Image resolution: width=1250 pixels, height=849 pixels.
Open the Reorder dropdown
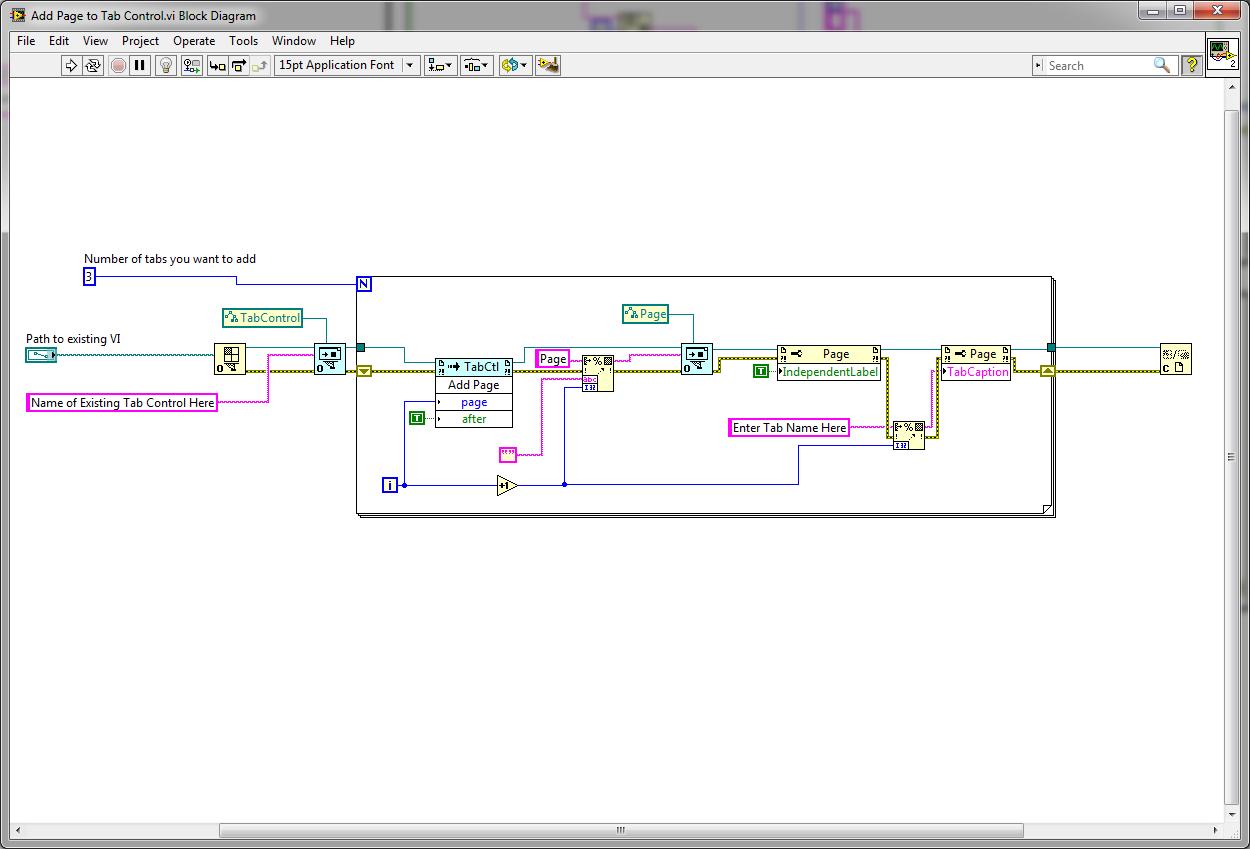pos(514,65)
